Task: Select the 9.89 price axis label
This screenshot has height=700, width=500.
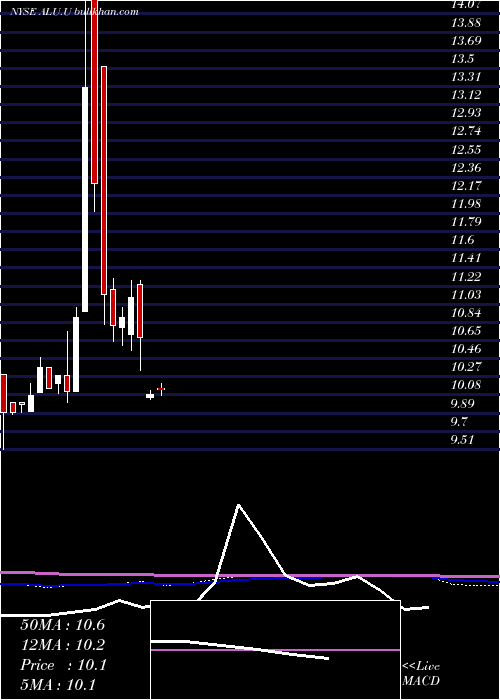Action: click(463, 404)
